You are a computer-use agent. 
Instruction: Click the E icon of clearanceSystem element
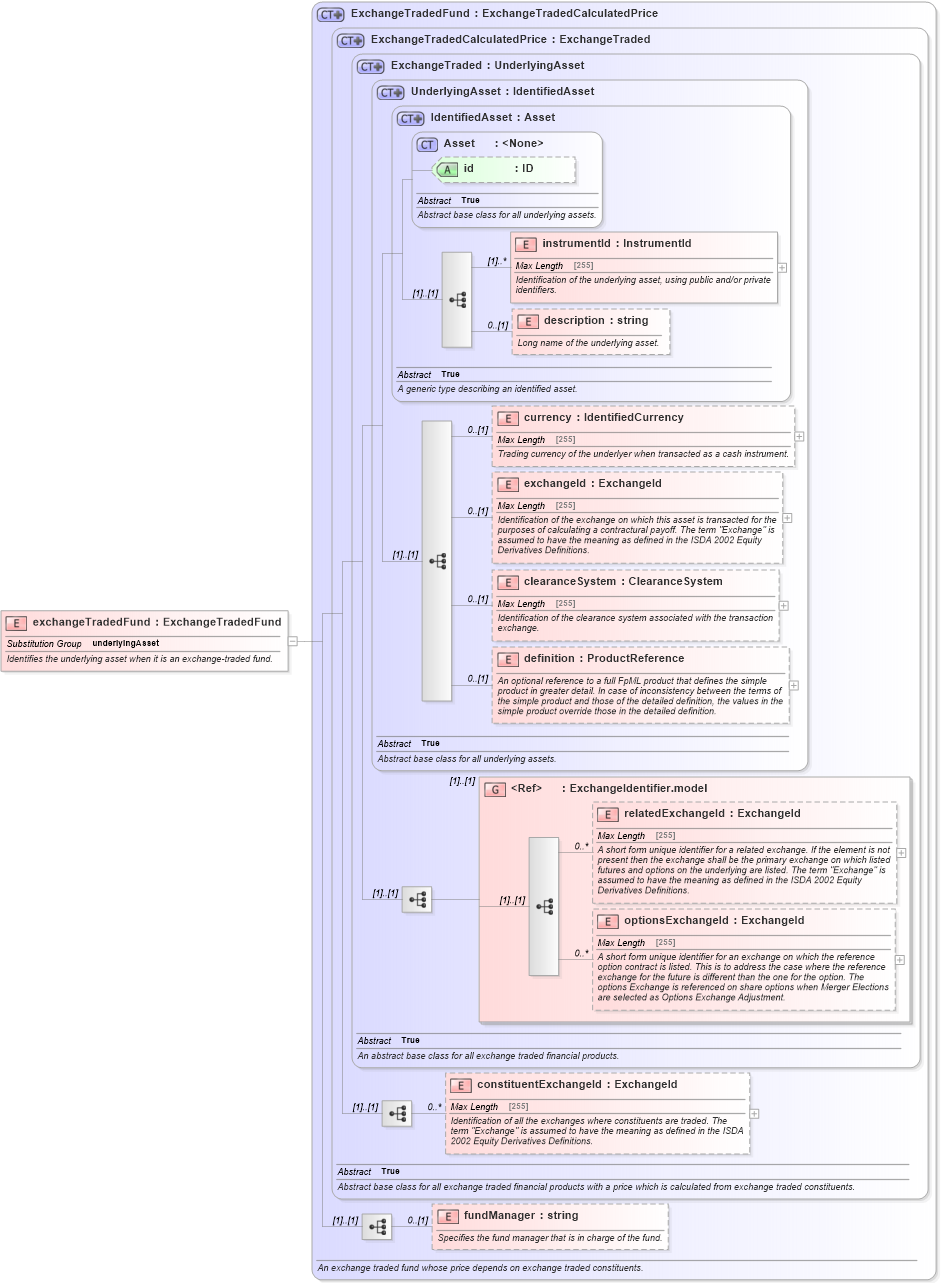(509, 583)
